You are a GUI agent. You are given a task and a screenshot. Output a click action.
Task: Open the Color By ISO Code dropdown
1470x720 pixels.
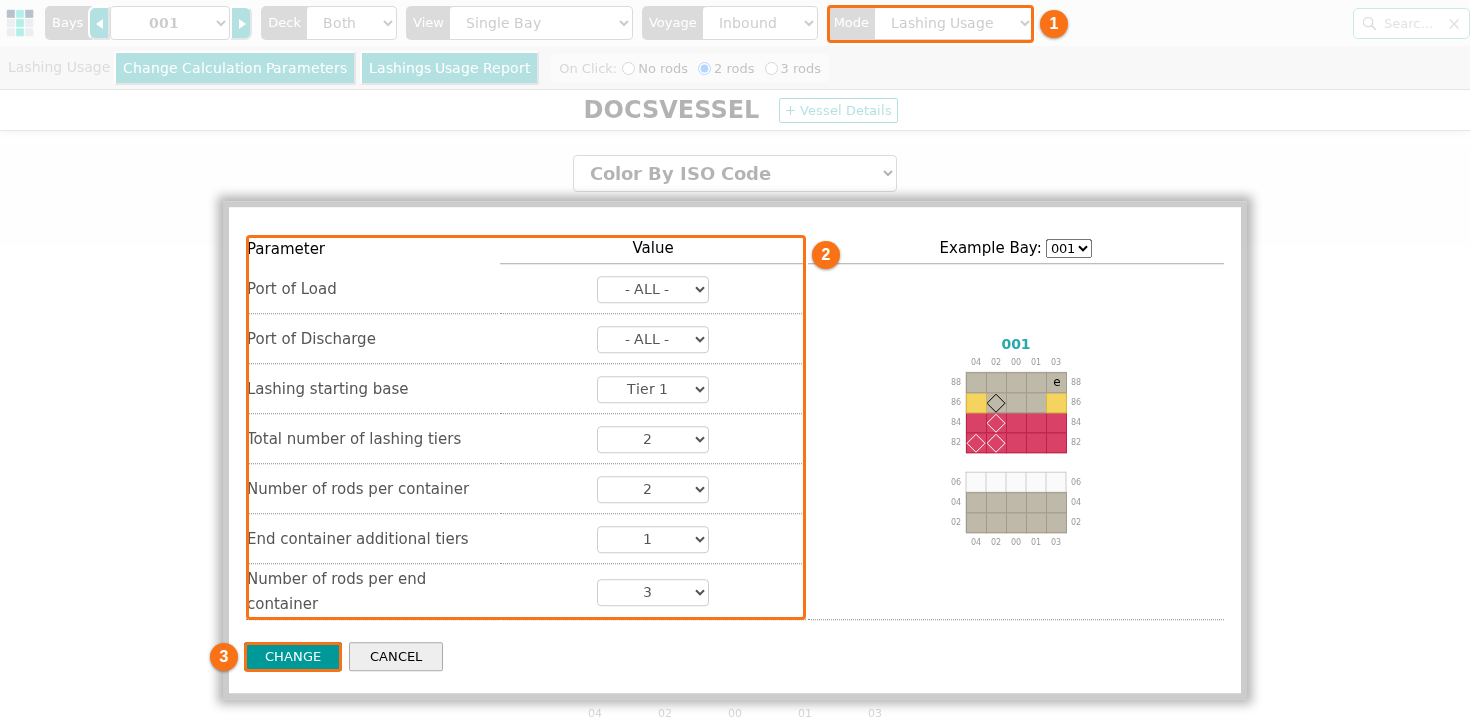(x=735, y=173)
